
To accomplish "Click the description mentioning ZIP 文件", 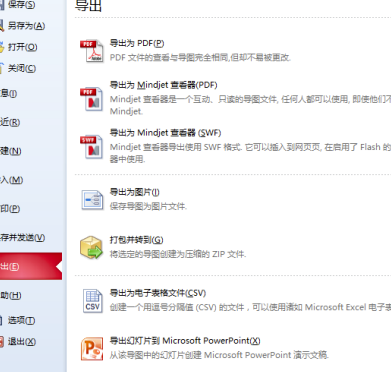I will tap(178, 254).
